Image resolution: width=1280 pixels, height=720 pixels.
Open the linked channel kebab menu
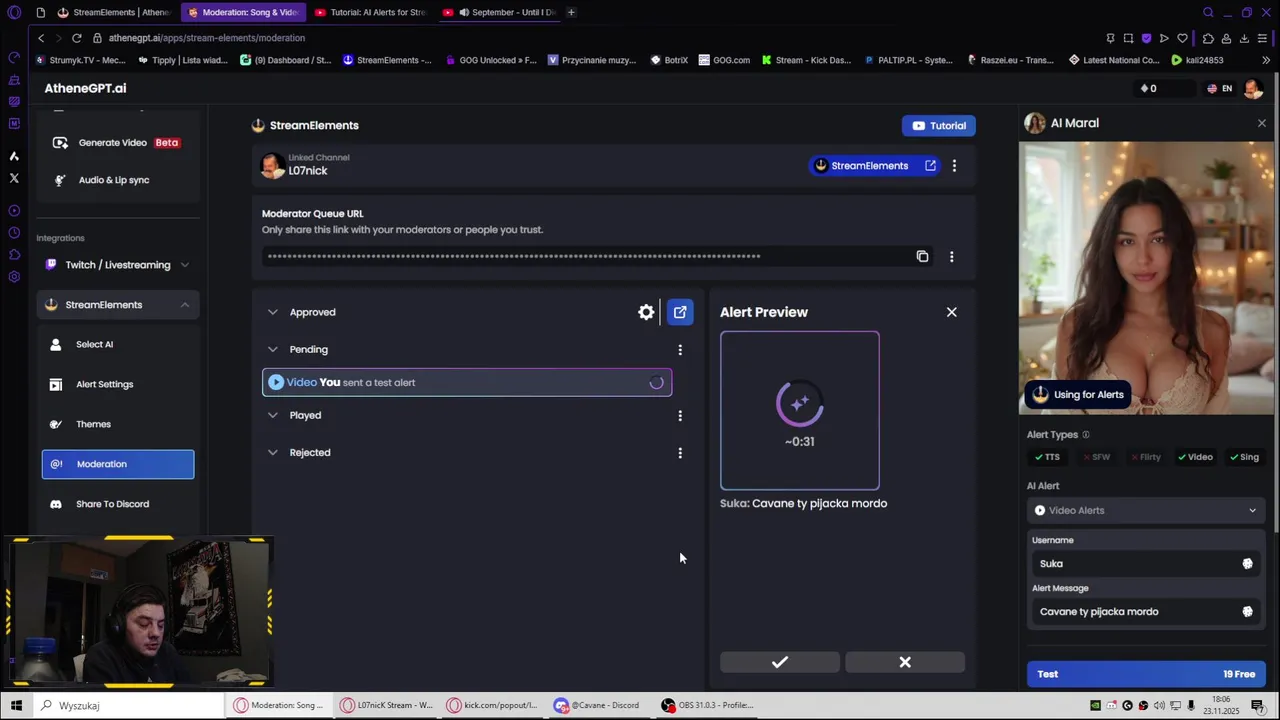(x=954, y=166)
